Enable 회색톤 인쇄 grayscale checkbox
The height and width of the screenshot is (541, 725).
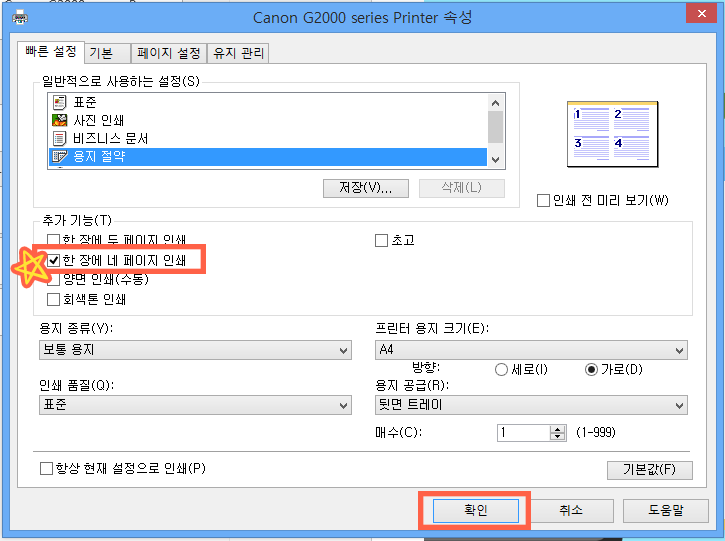click(x=54, y=300)
